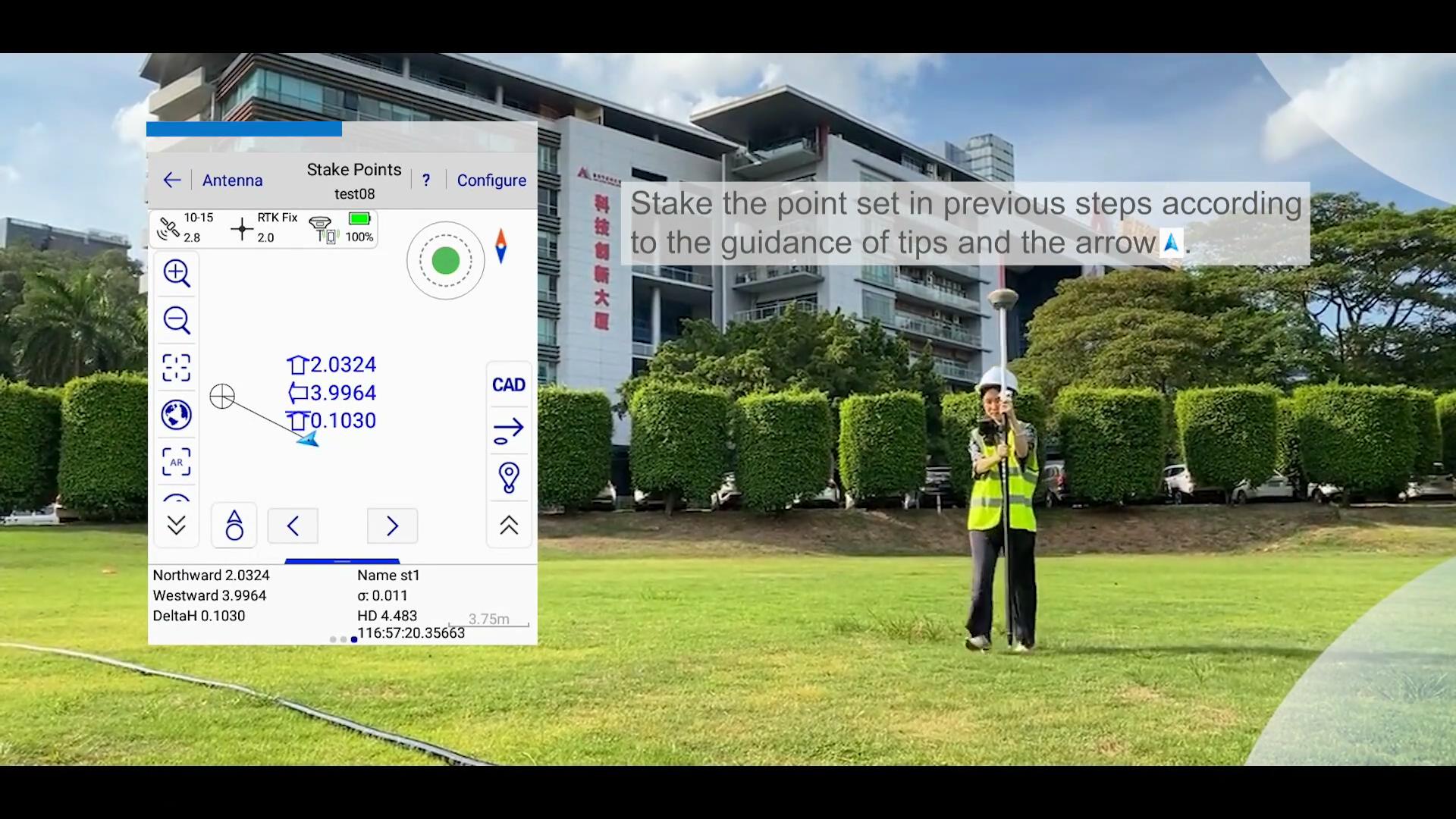Tap the 116:57:20.35663 azimuth value
Screen dimensions: 1456x819
tap(411, 633)
